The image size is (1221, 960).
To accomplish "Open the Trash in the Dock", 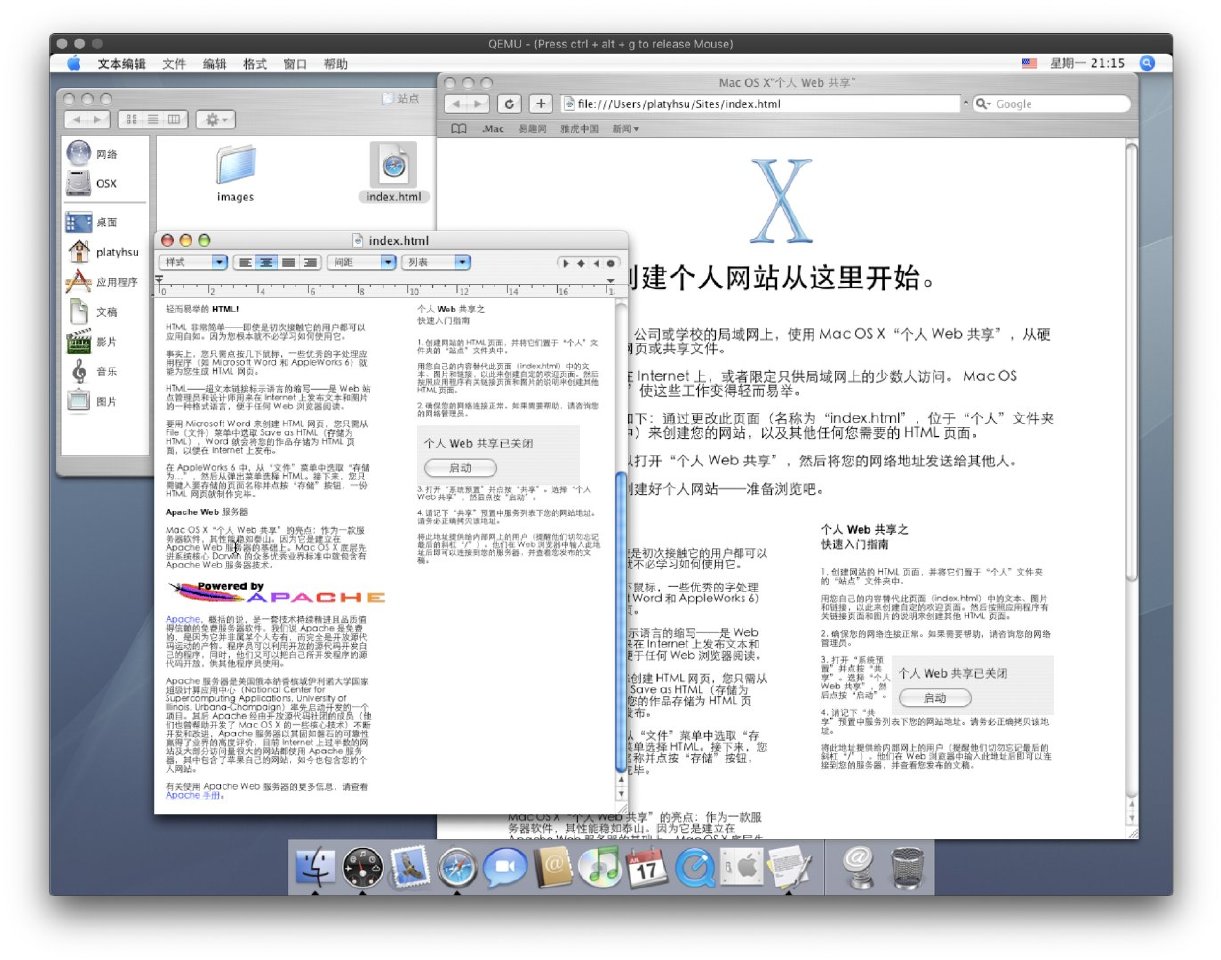I will coord(907,866).
